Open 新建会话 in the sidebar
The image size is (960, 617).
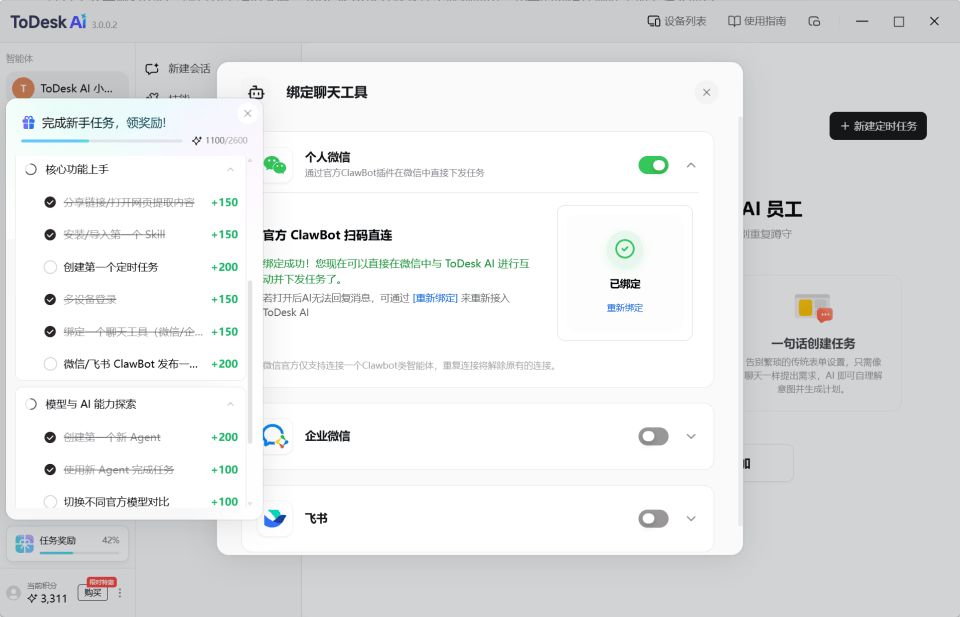(178, 69)
